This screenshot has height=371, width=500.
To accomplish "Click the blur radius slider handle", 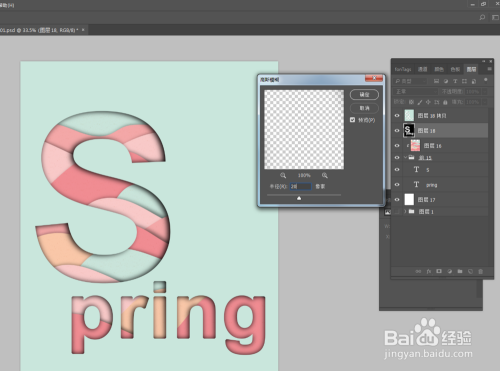I will (x=299, y=198).
